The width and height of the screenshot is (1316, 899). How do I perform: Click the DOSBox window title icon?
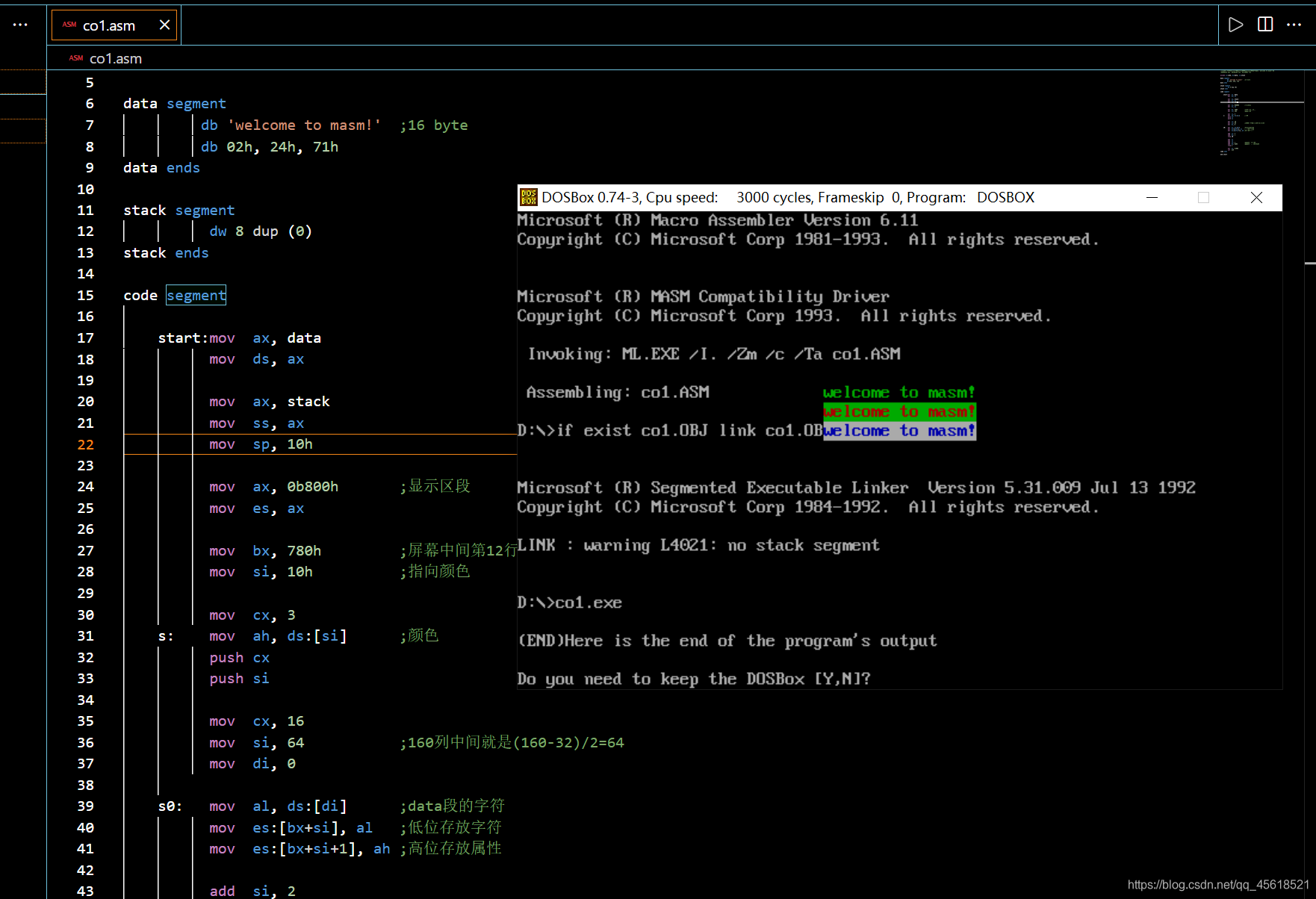pos(529,197)
